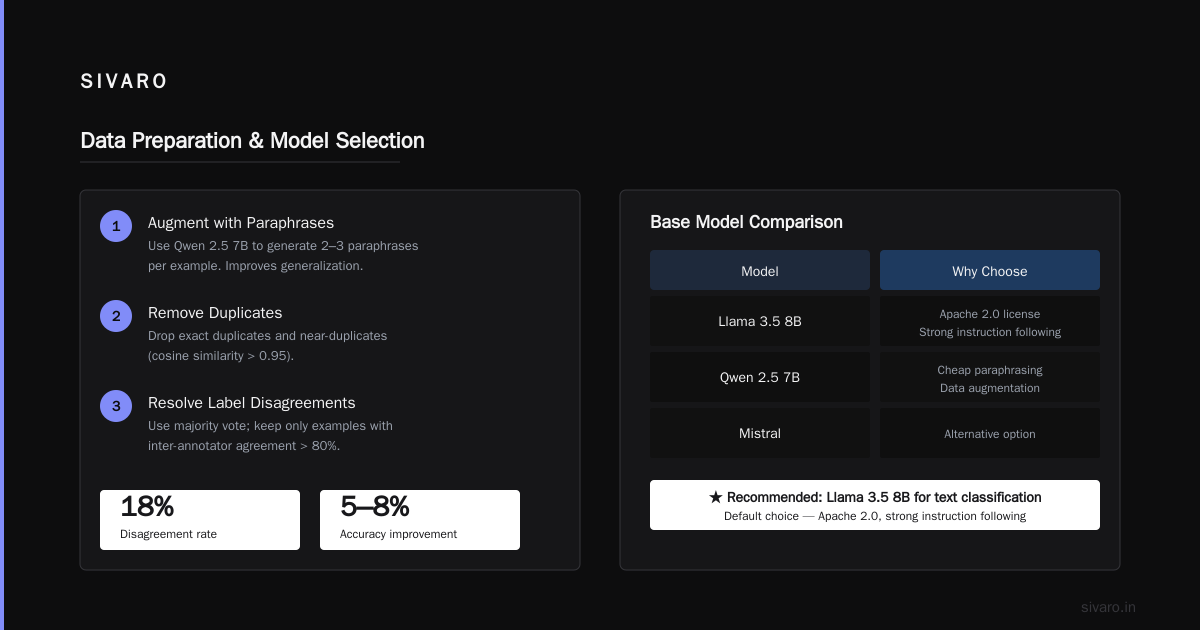Click the Remove Duplicates heading

[x=215, y=313]
